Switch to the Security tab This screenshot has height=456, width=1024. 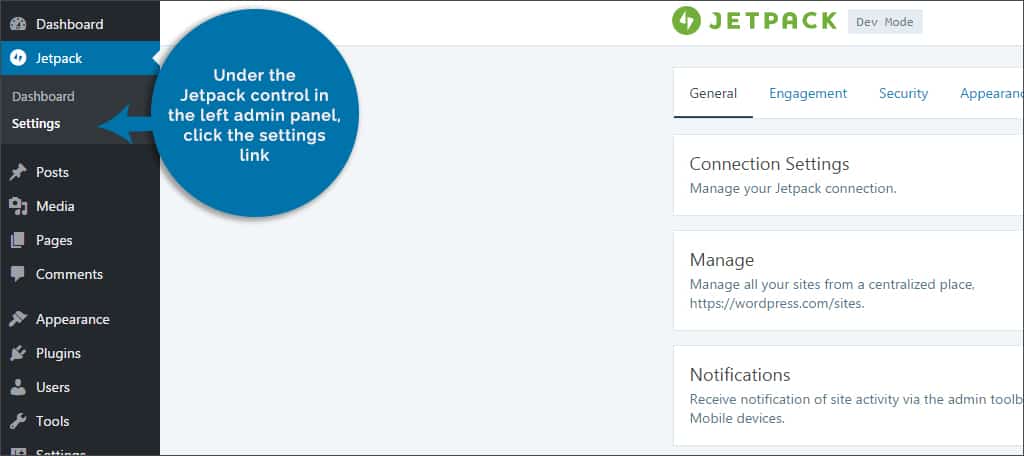(x=903, y=93)
